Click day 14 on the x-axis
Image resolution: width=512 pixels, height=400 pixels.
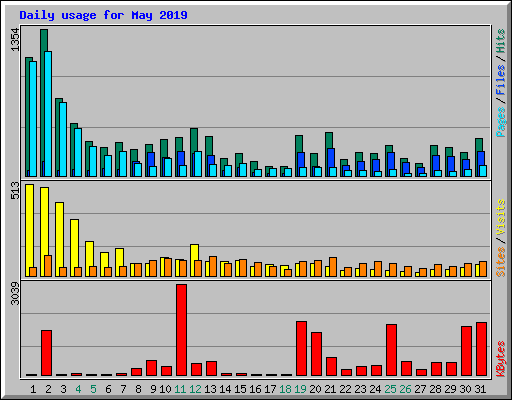[x=225, y=389]
